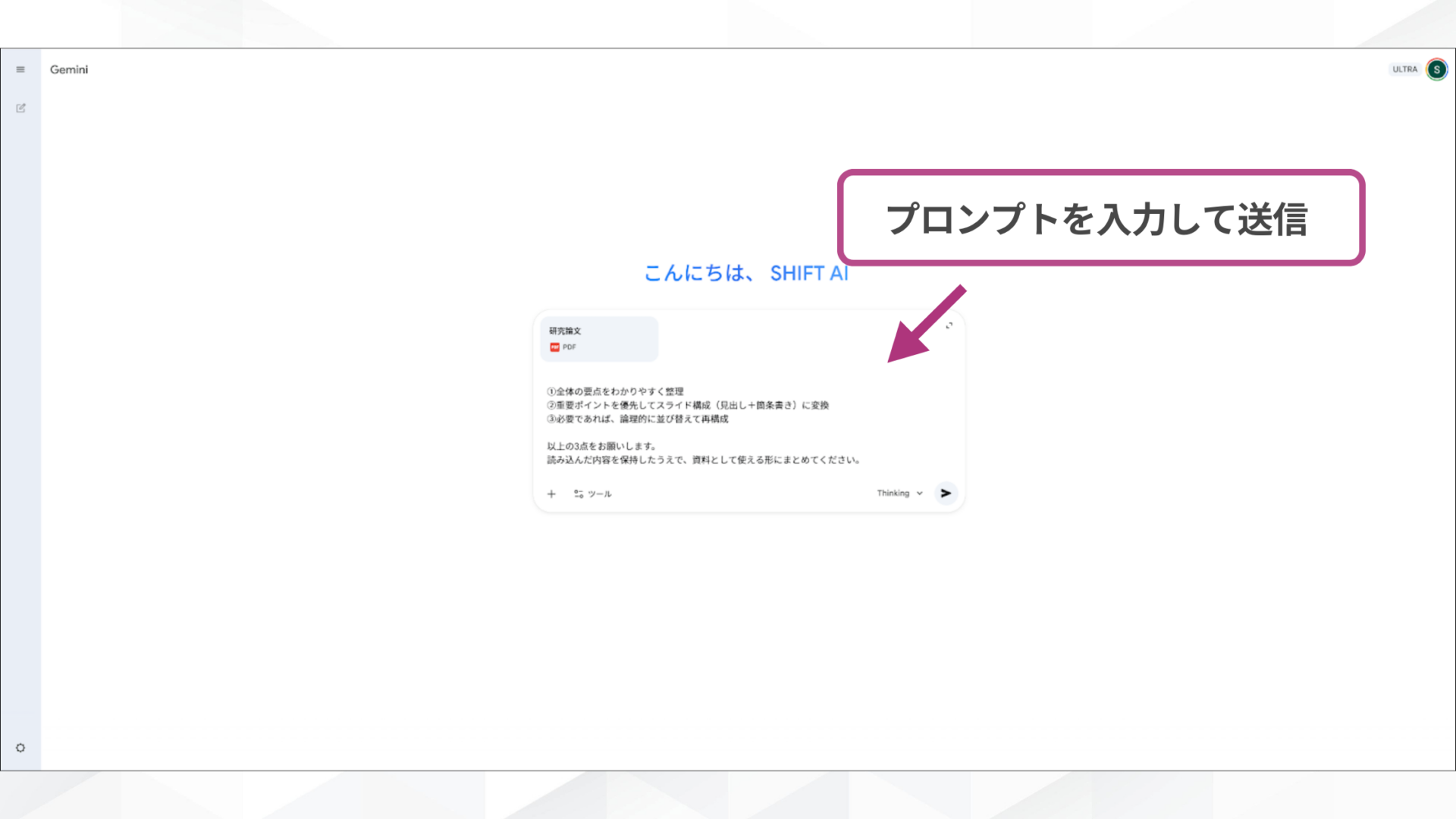Screen dimensions: 1456x819
Task: Send the prompt with the arrow button
Action: tap(946, 493)
